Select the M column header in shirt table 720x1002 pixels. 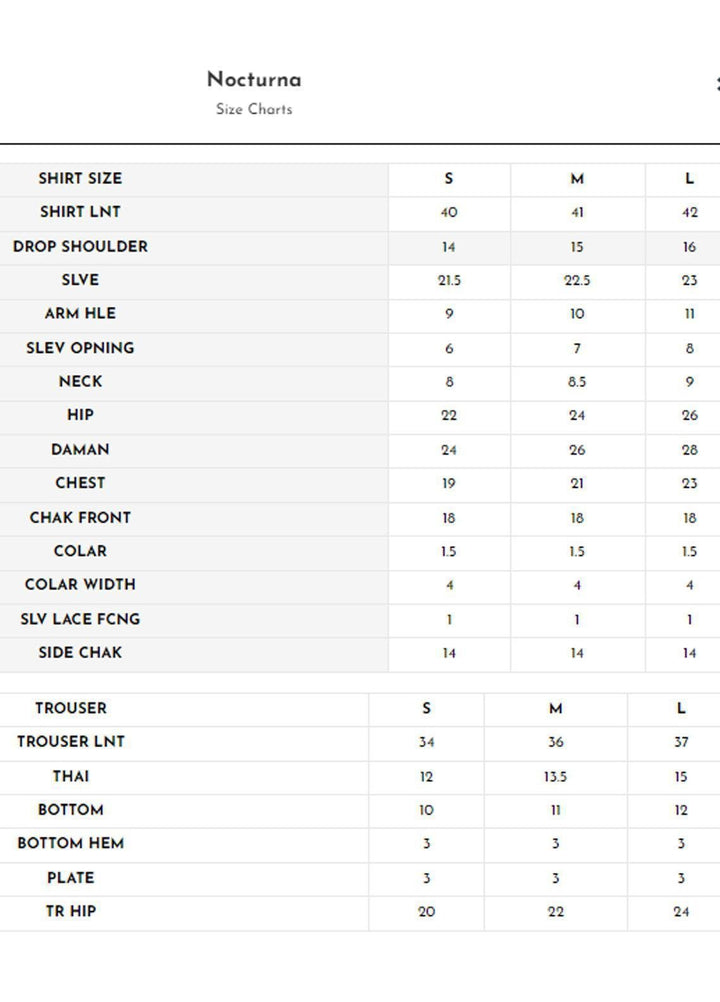(577, 179)
